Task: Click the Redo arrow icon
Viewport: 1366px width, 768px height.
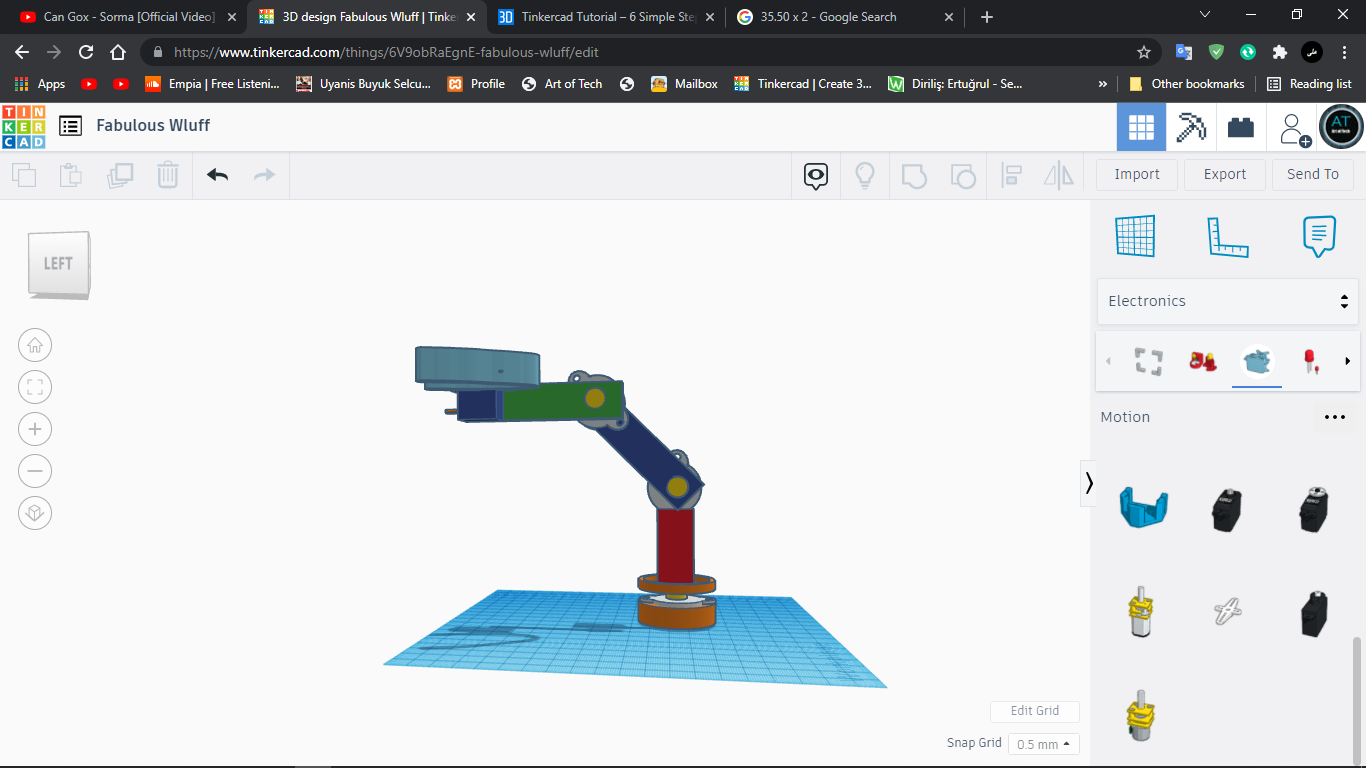Action: click(263, 174)
